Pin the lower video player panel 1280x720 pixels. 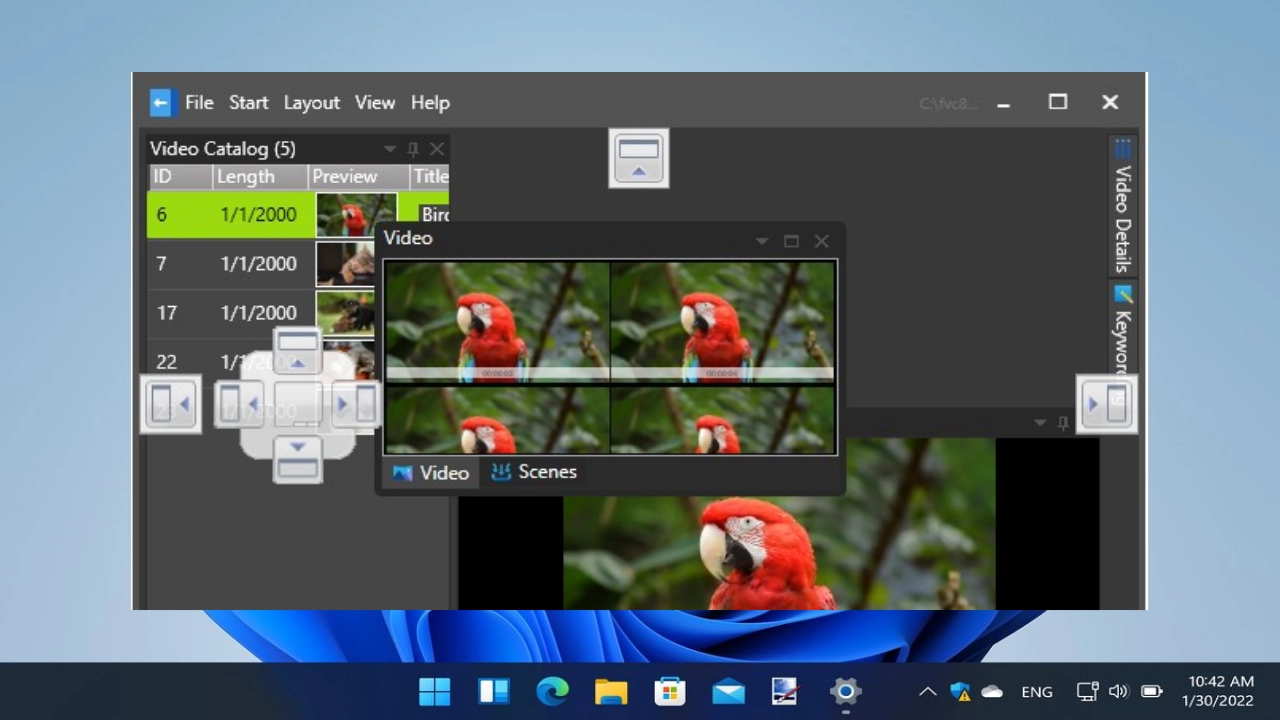pyautogui.click(x=1062, y=423)
